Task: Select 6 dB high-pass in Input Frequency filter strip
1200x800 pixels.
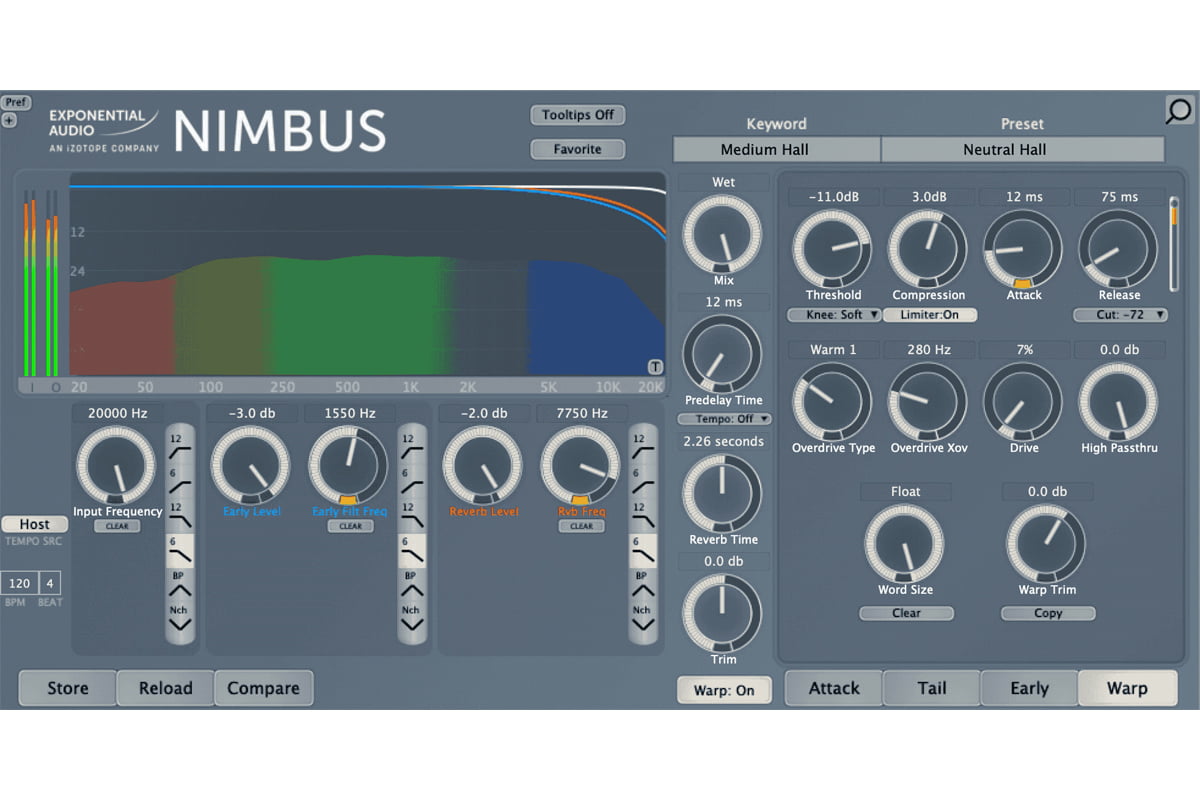Action: pos(181,480)
